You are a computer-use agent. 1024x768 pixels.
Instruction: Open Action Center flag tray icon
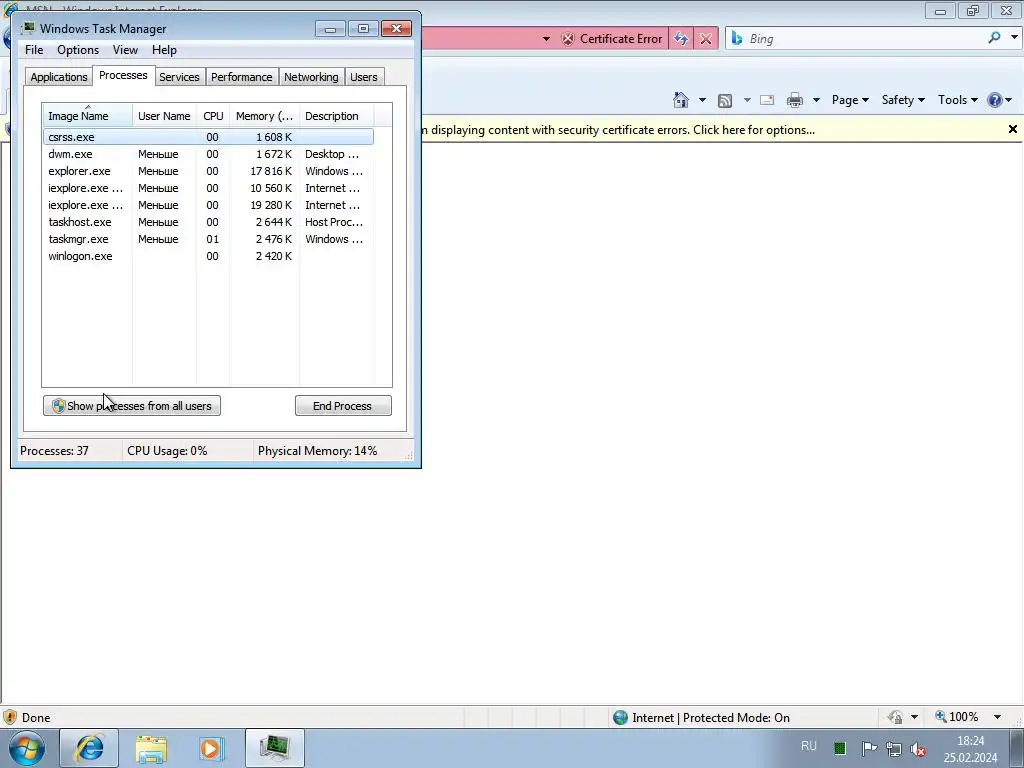869,748
